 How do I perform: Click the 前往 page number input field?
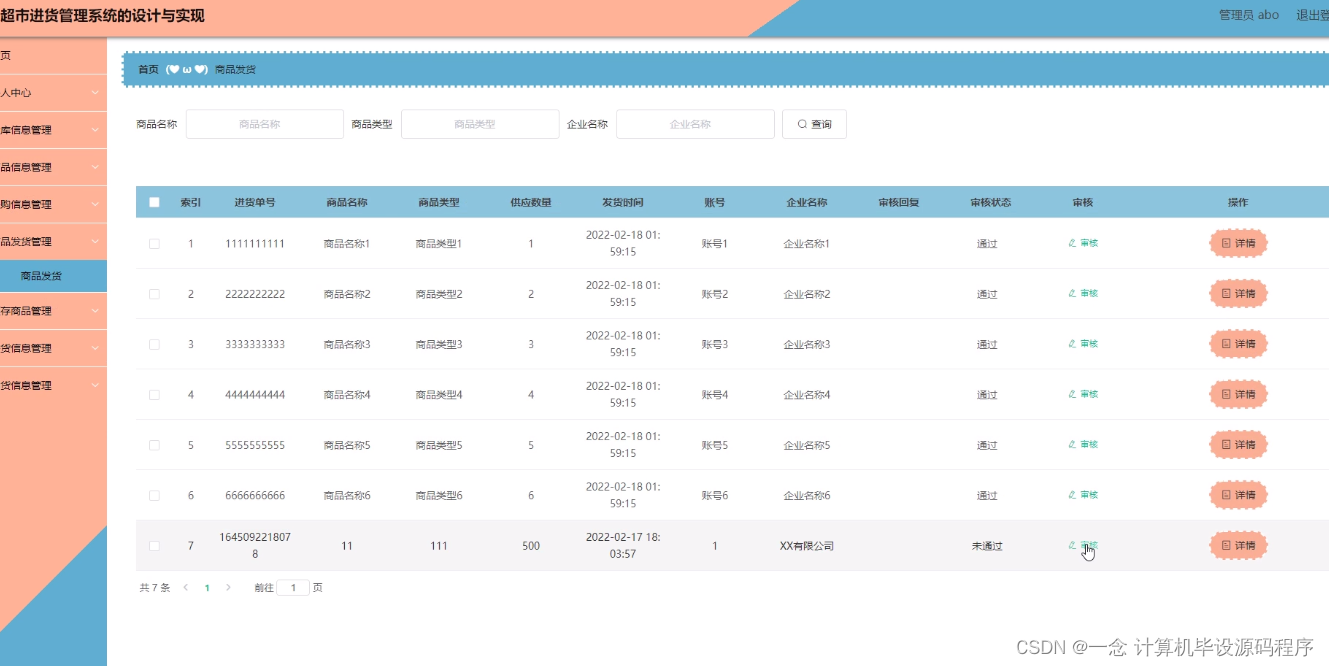click(291, 587)
